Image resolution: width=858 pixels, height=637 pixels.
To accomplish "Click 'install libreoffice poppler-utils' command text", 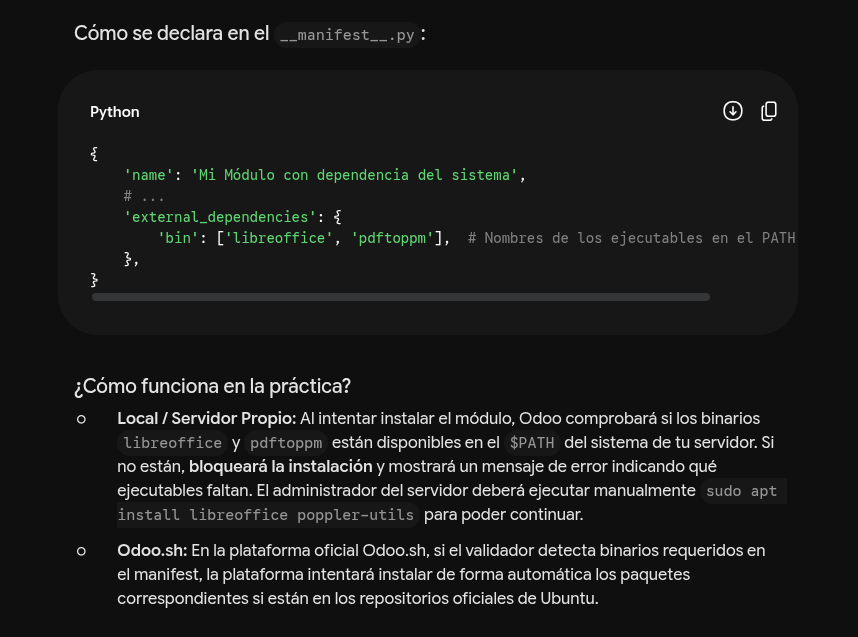I will click(x=266, y=515).
